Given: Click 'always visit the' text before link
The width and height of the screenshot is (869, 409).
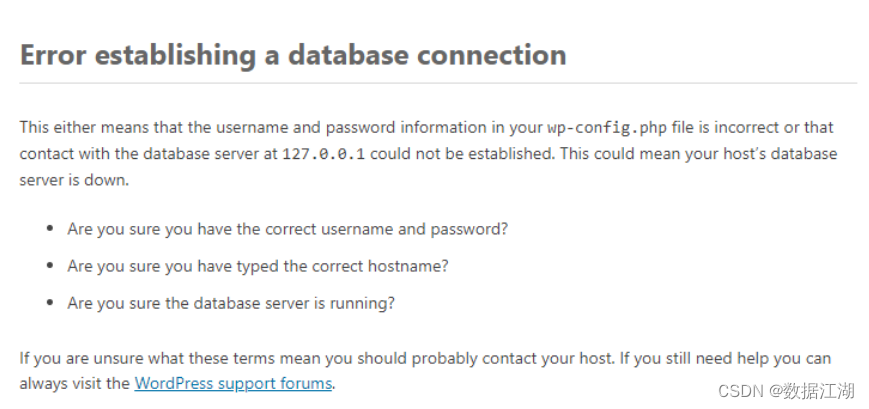Looking at the screenshot, I should click(75, 384).
